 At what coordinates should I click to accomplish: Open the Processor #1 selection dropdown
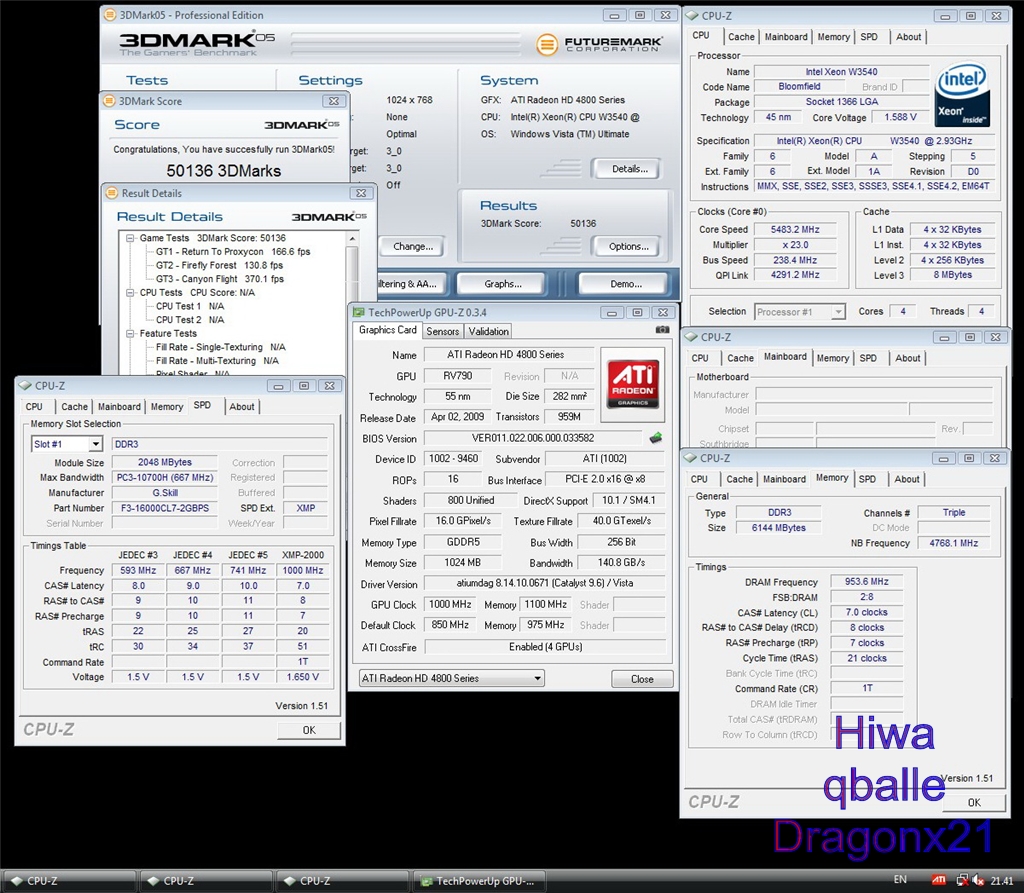tap(838, 312)
